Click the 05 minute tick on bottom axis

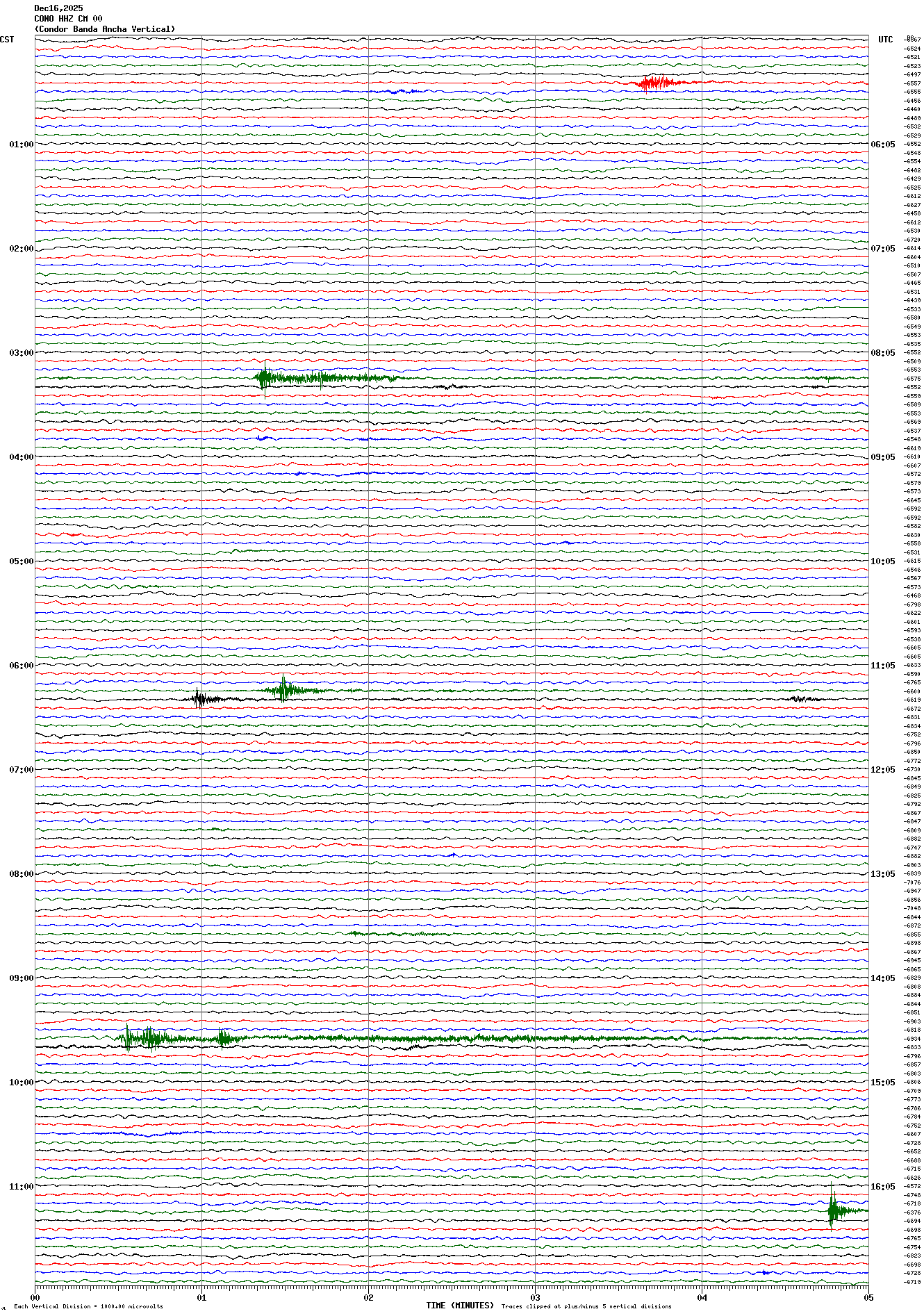pos(868,1297)
